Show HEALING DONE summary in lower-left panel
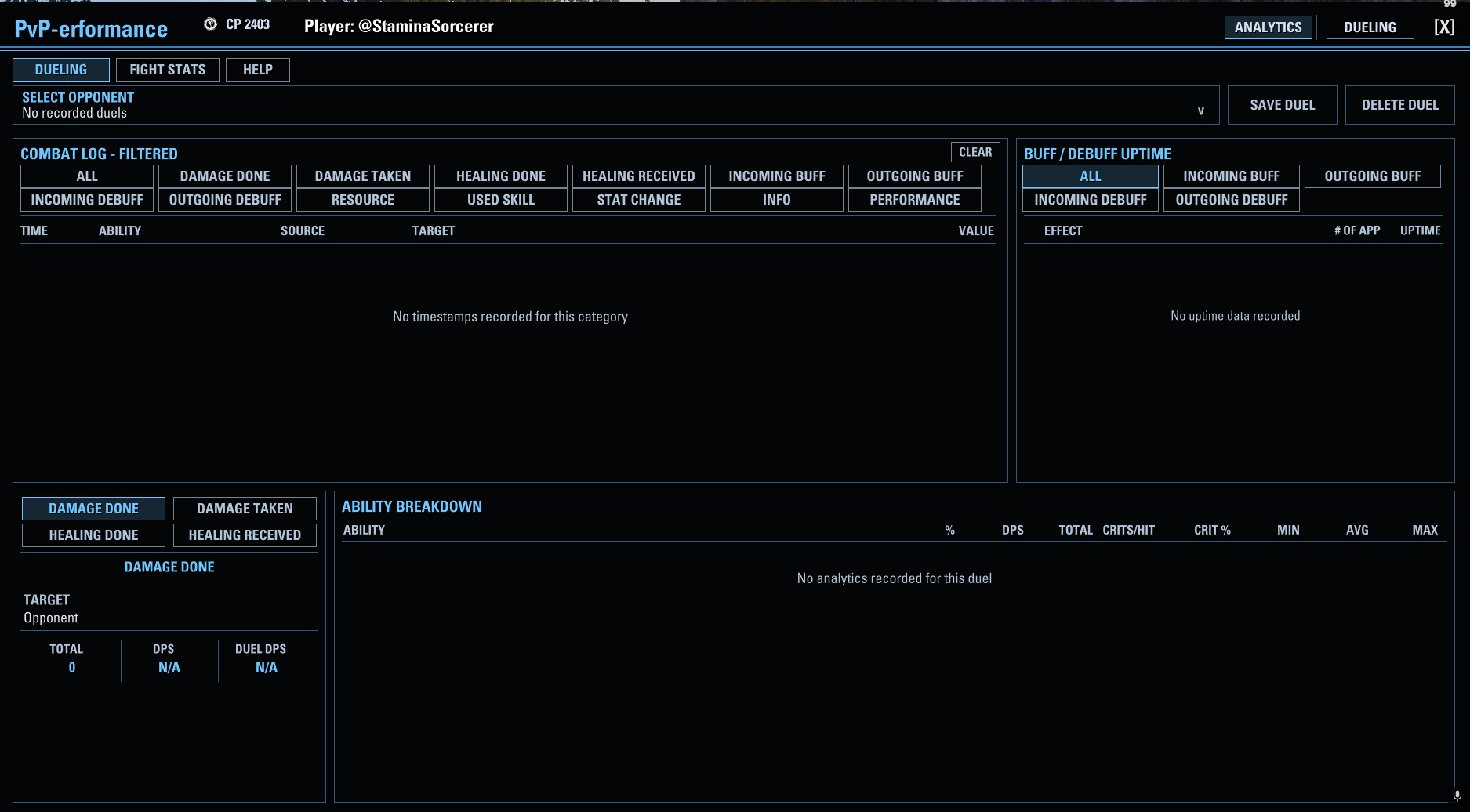1470x812 pixels. click(x=93, y=535)
